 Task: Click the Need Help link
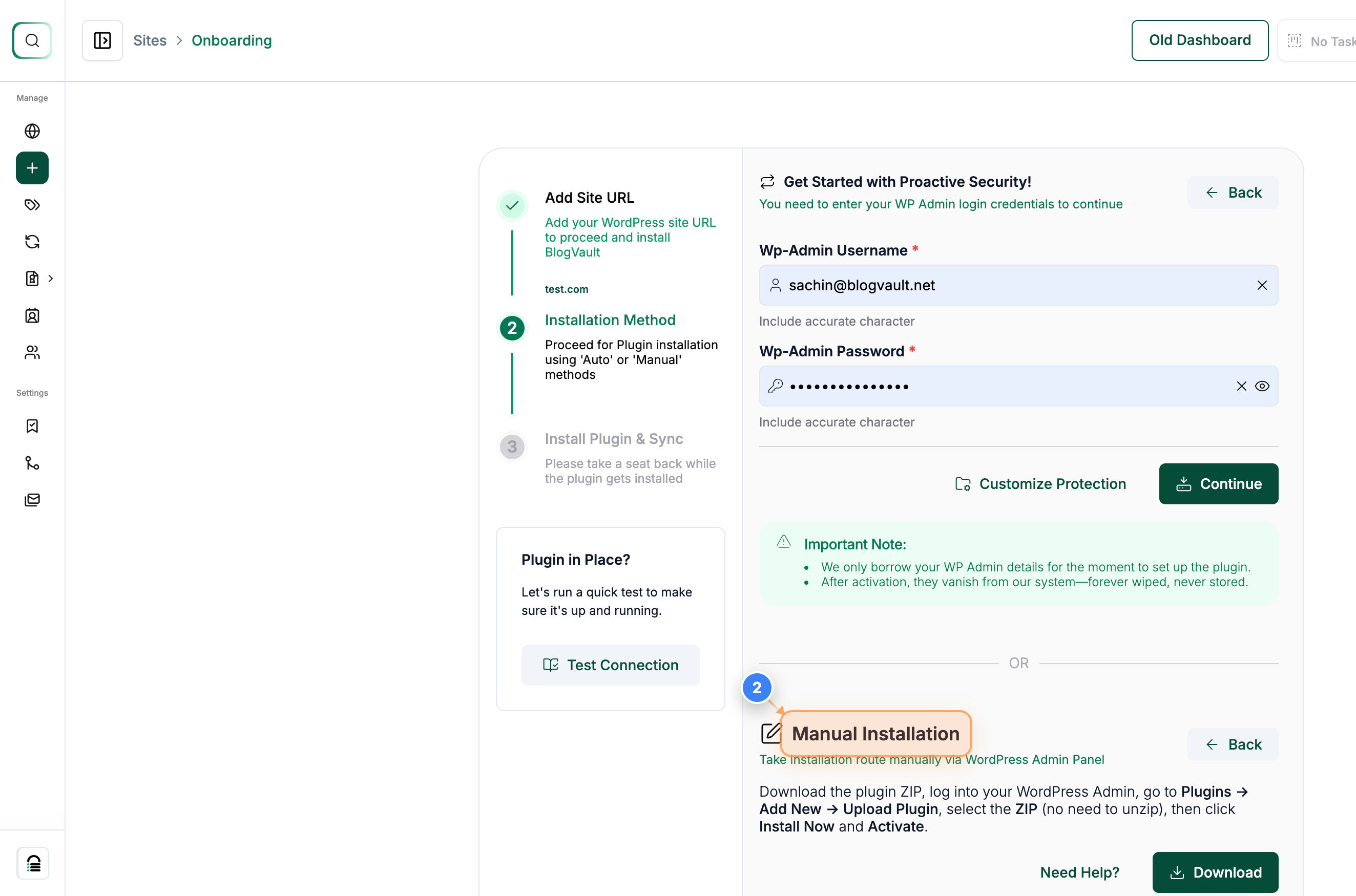[1079, 872]
